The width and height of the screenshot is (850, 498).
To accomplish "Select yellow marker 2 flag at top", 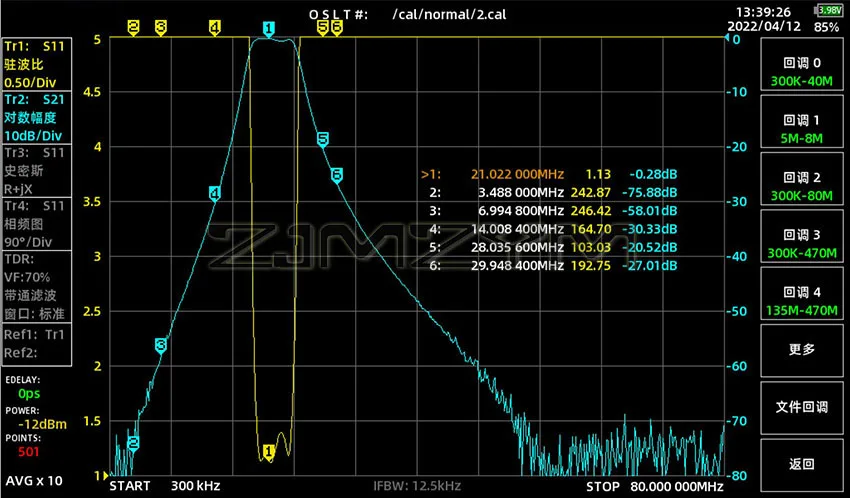I will pyautogui.click(x=133, y=28).
